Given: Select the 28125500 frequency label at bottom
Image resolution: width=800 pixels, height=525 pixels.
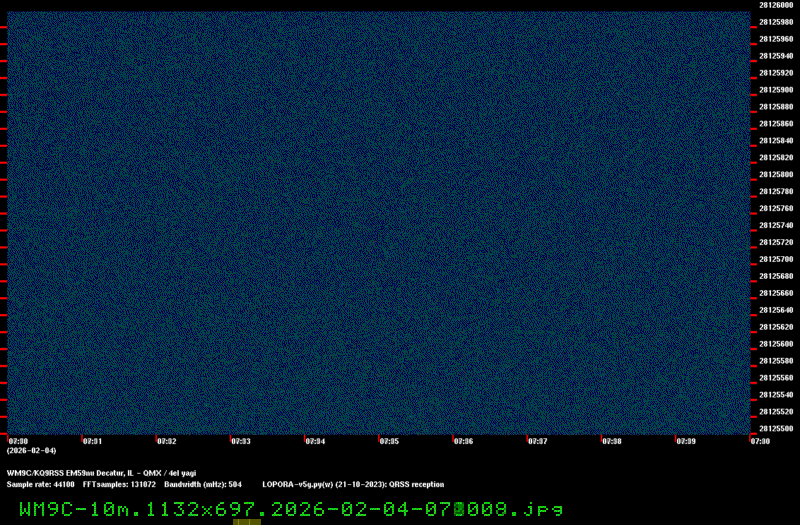Looking at the screenshot, I should click(776, 428).
